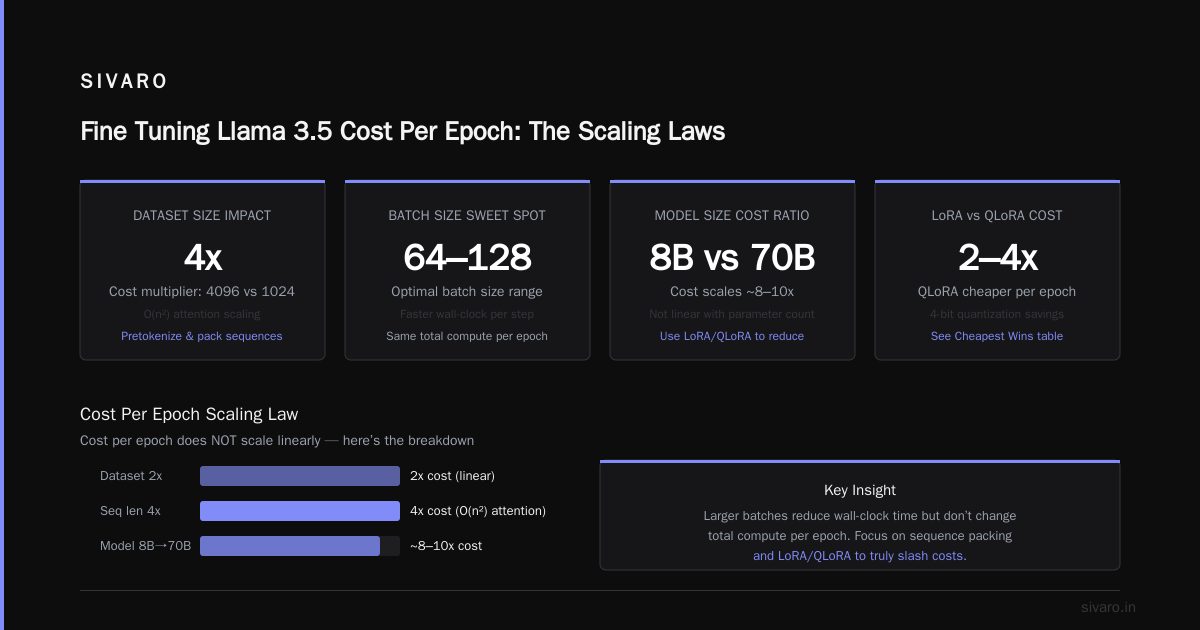Click '2x cost (linear)' value
This screenshot has height=630, width=1200.
[452, 476]
